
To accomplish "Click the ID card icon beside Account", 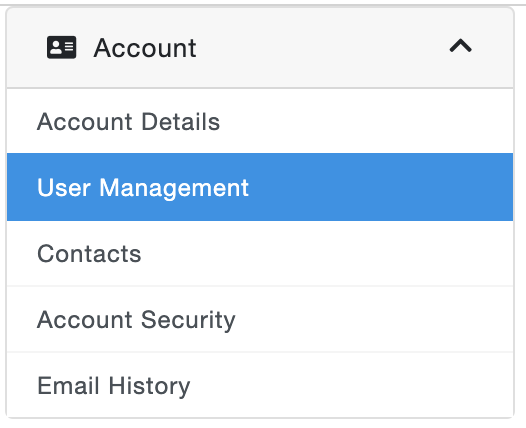I will [61, 47].
